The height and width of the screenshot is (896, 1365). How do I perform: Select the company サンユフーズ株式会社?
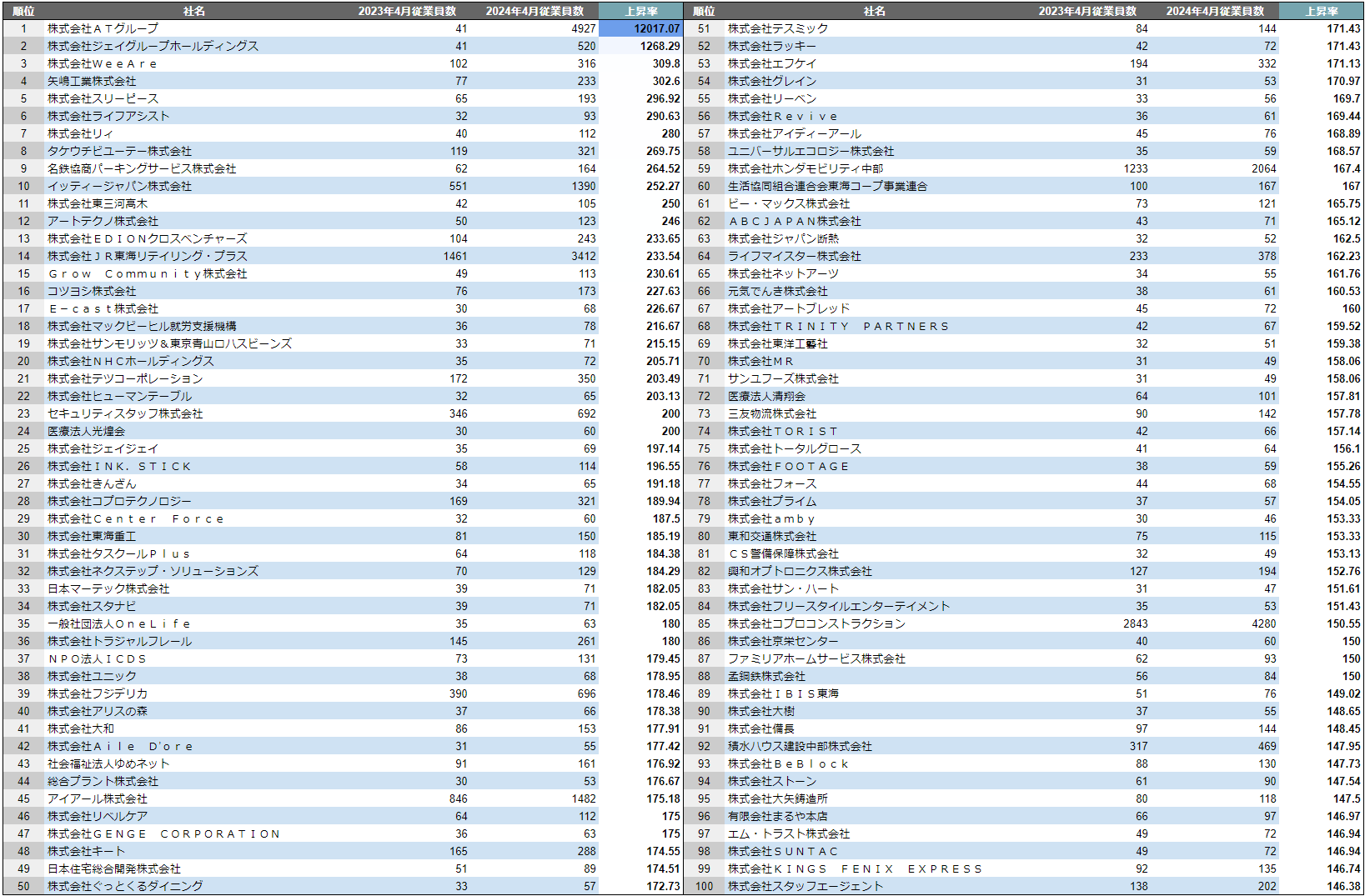[783, 378]
